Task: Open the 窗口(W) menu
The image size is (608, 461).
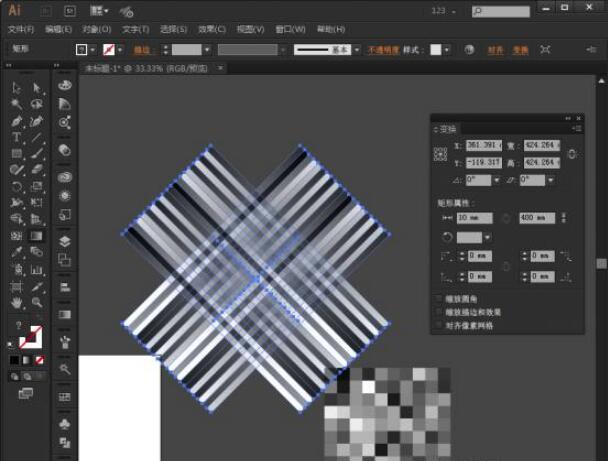Action: pos(290,29)
